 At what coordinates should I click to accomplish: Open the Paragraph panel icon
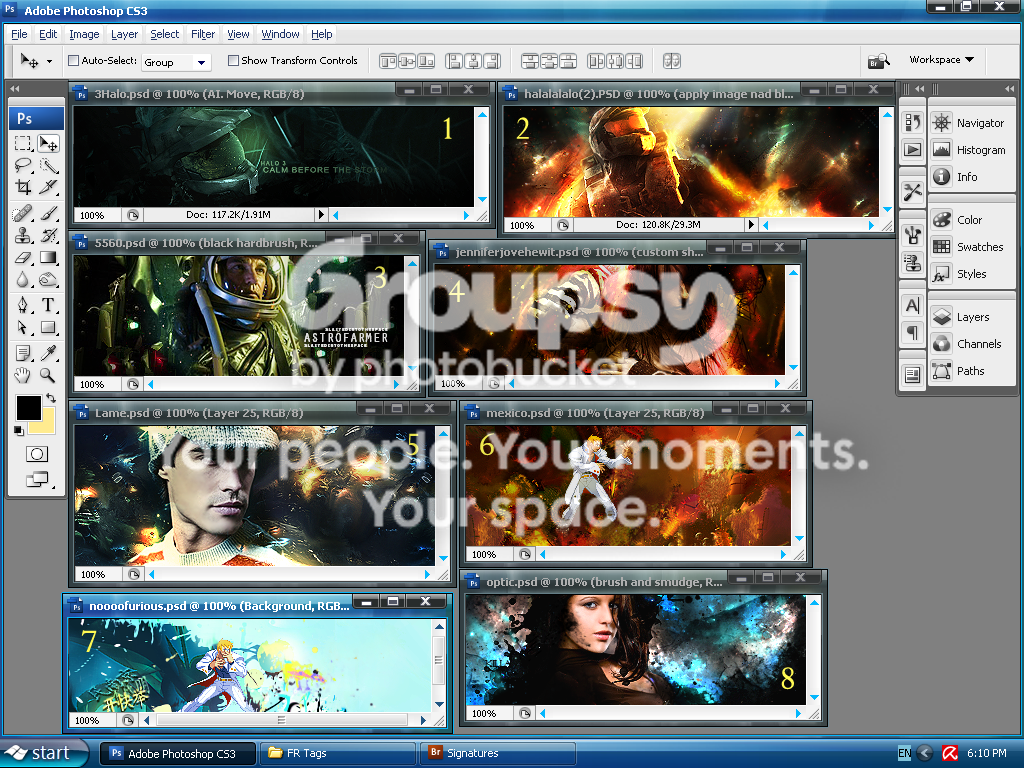click(x=912, y=332)
